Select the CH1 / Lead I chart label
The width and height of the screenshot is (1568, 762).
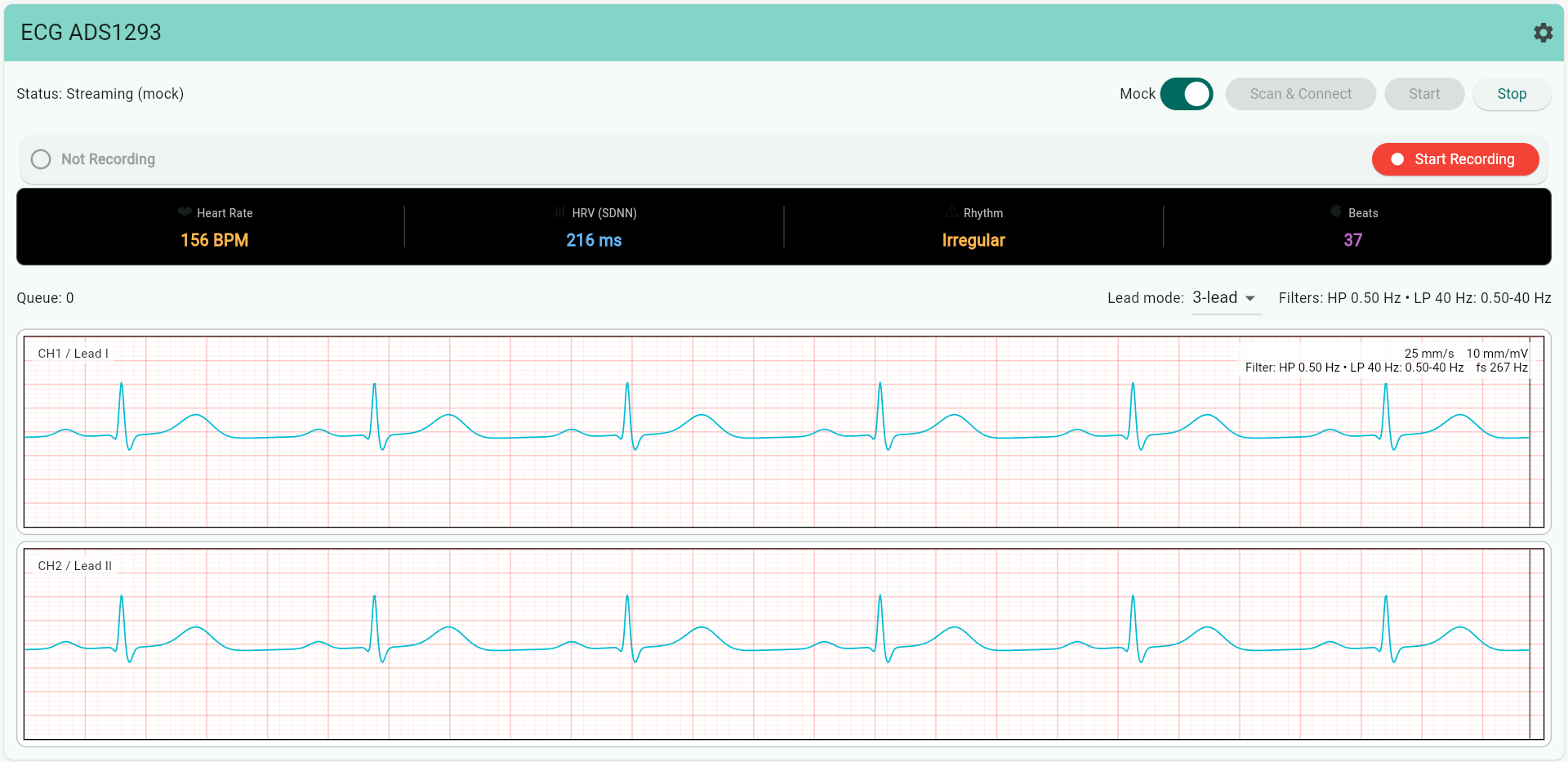[72, 353]
